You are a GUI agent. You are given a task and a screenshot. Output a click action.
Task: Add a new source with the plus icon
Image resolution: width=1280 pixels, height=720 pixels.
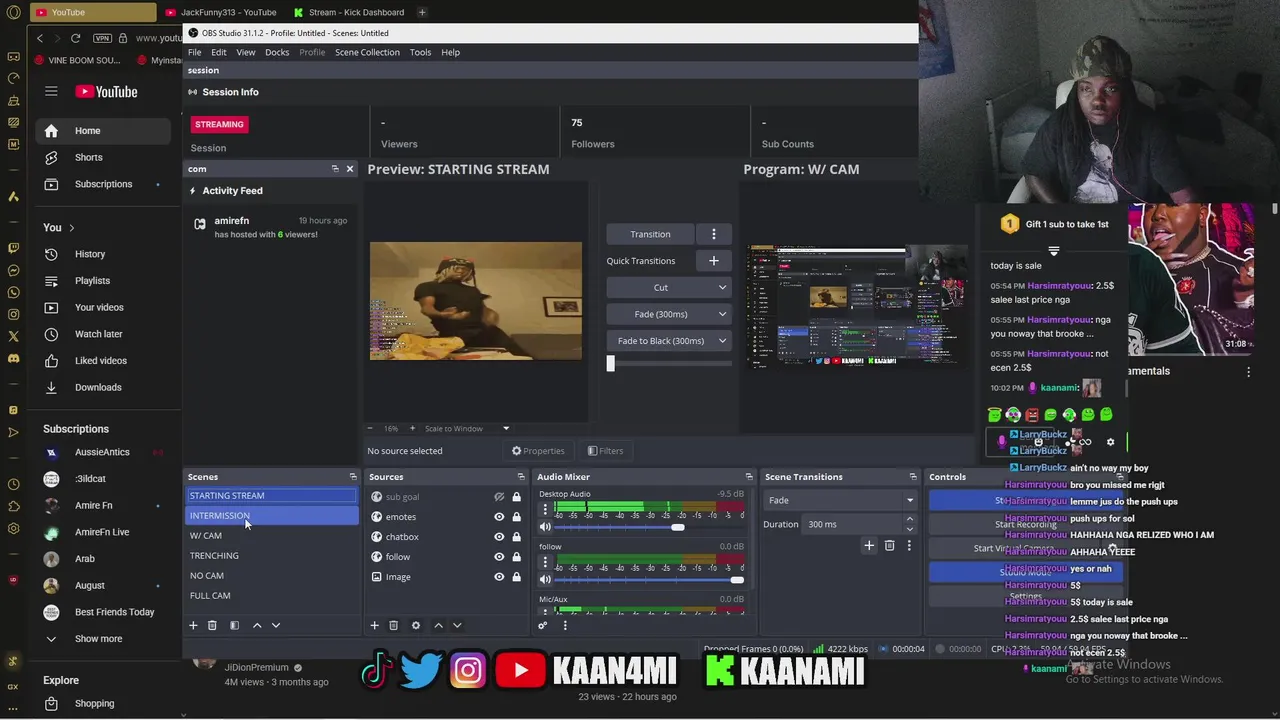[x=374, y=625]
